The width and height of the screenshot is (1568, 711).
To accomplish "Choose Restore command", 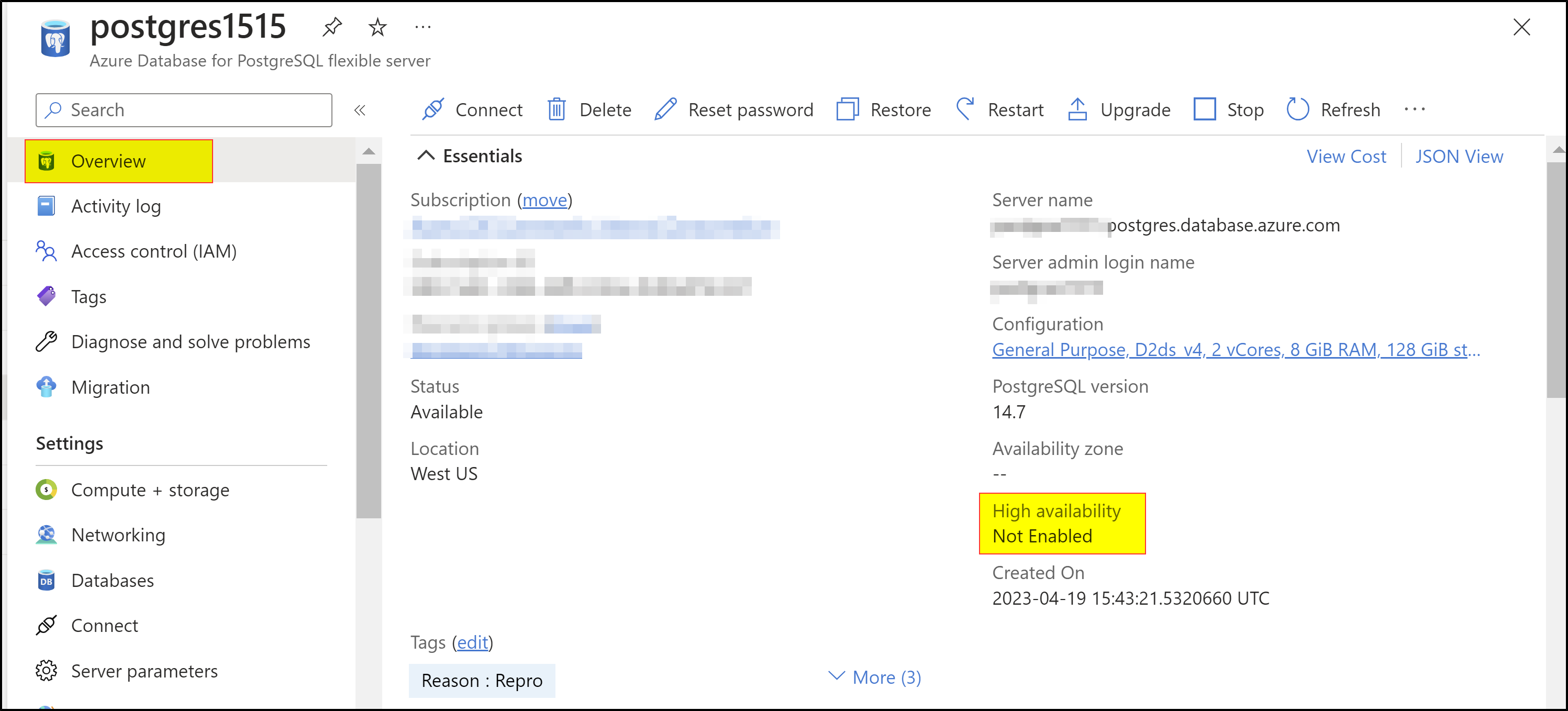I will (884, 109).
